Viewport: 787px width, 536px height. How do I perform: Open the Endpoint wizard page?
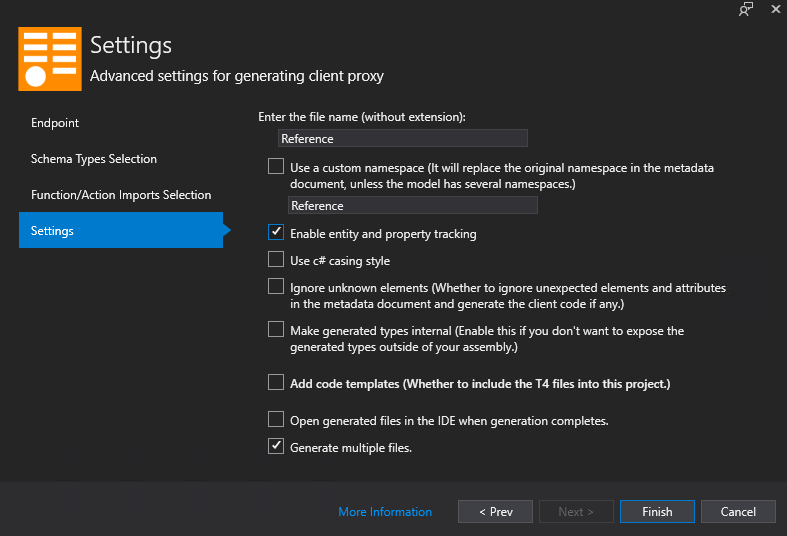coord(55,123)
